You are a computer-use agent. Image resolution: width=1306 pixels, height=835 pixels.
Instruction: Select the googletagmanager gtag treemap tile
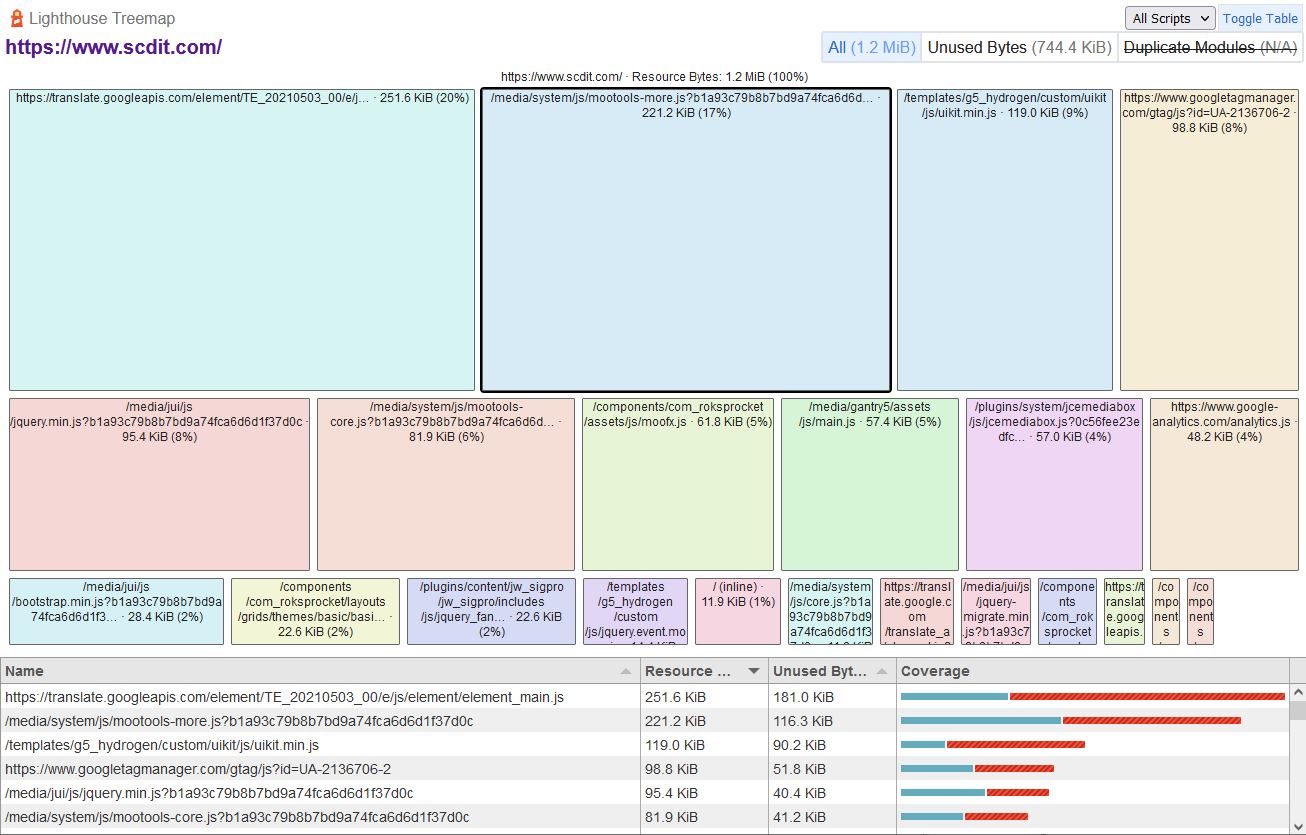pos(1208,240)
